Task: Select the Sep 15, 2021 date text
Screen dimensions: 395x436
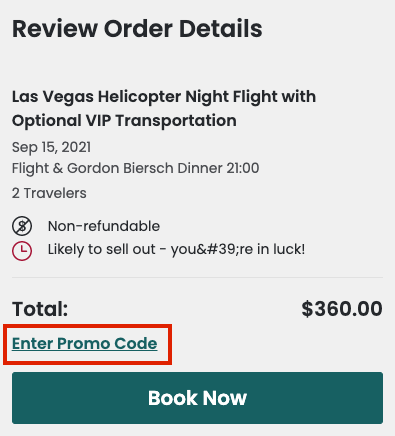Action: click(51, 147)
